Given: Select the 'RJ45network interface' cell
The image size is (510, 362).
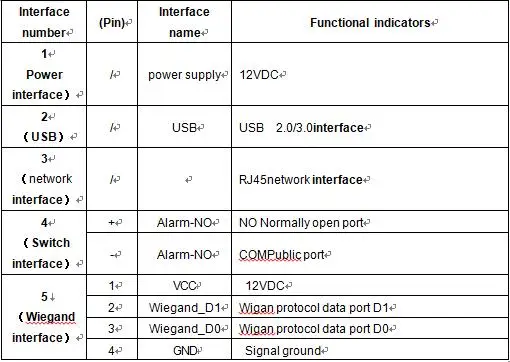Looking at the screenshot, I should tap(370, 179).
